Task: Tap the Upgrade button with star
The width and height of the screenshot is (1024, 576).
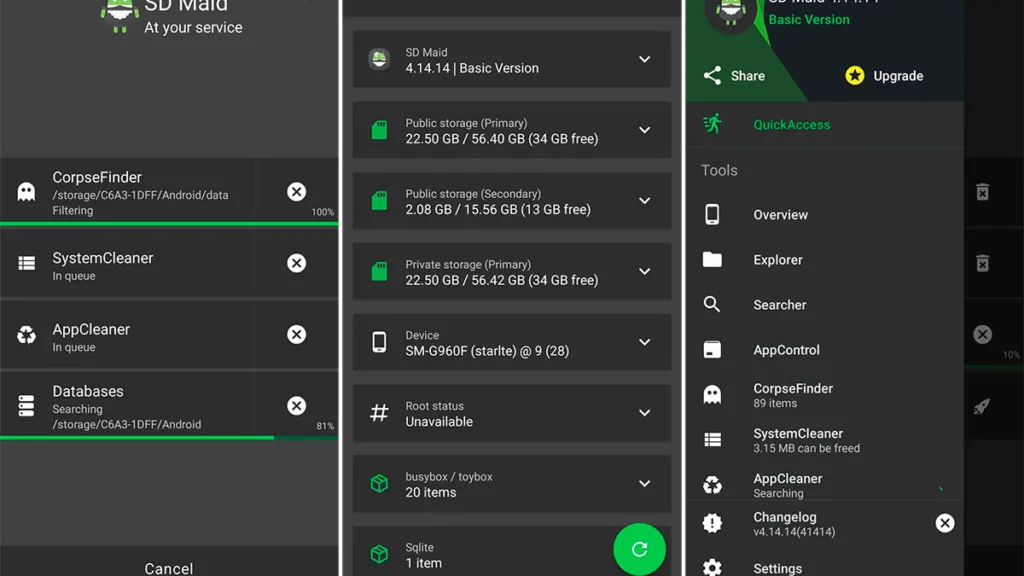Action: (884, 76)
